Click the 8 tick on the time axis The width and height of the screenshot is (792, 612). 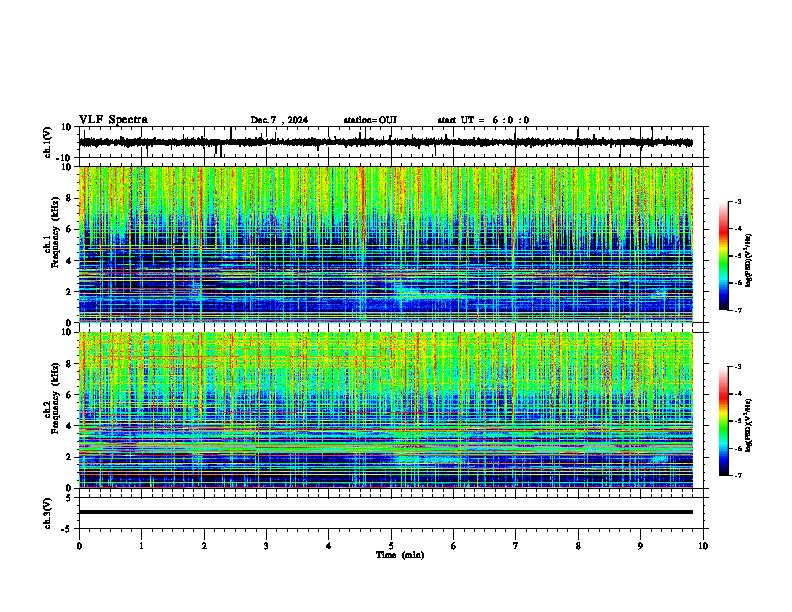(578, 546)
